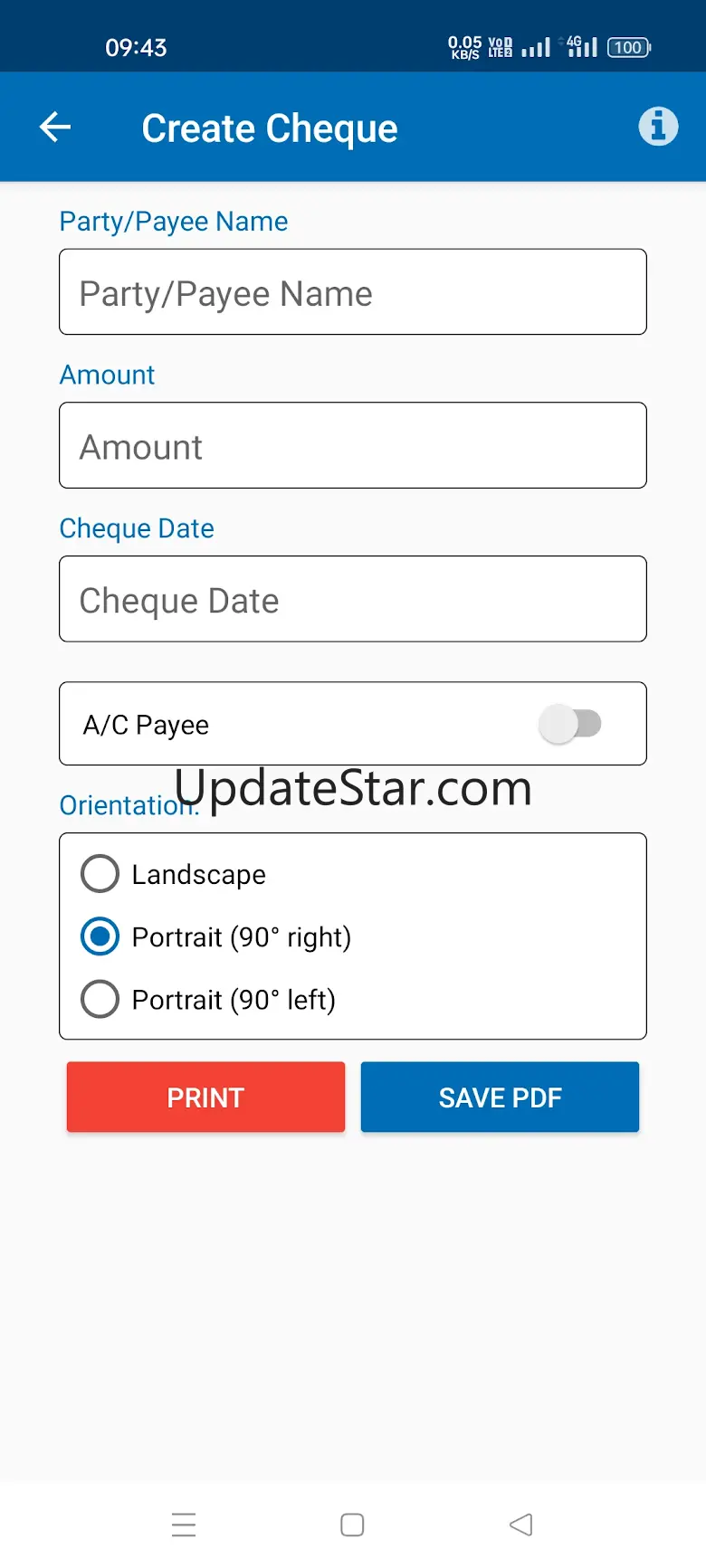Click the SAVE PDF button

[500, 1097]
